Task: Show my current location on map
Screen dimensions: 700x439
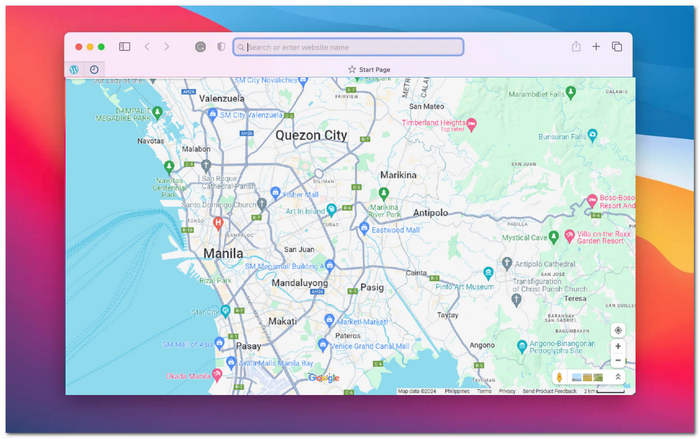Action: [618, 330]
